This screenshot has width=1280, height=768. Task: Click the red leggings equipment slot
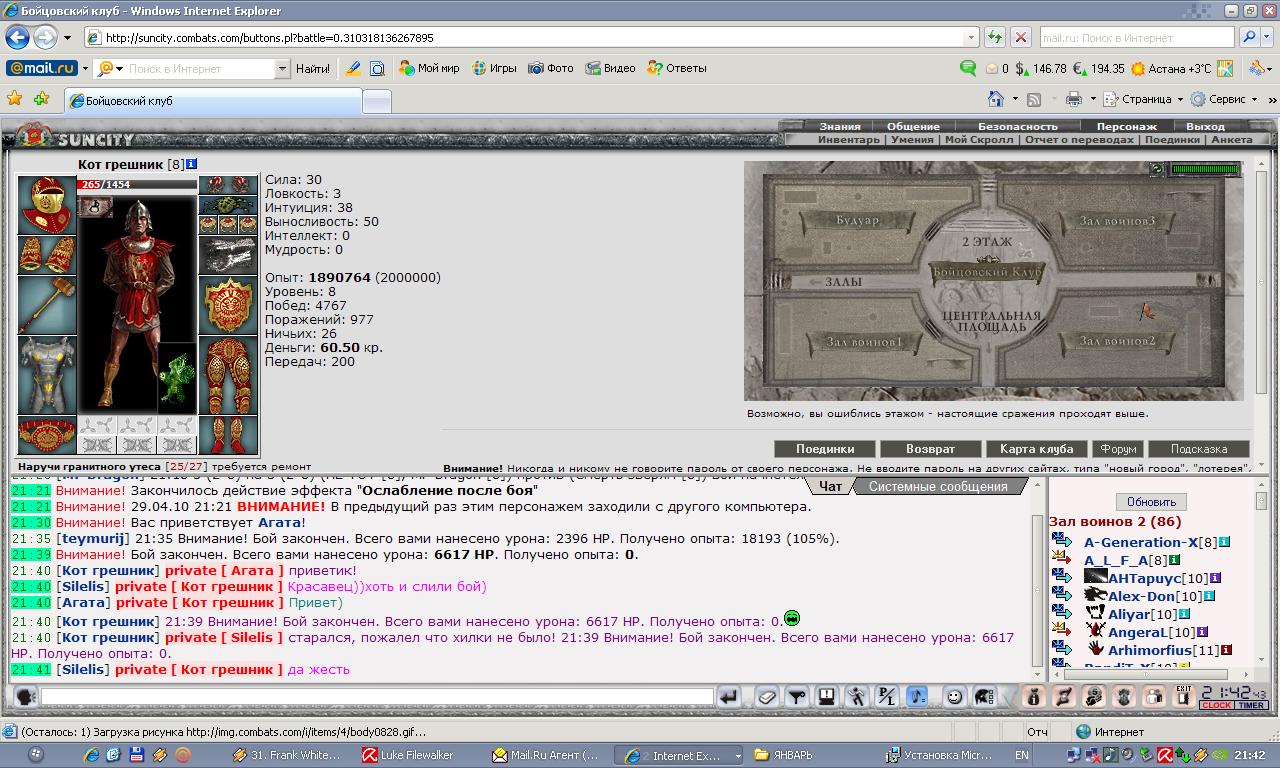tap(228, 375)
